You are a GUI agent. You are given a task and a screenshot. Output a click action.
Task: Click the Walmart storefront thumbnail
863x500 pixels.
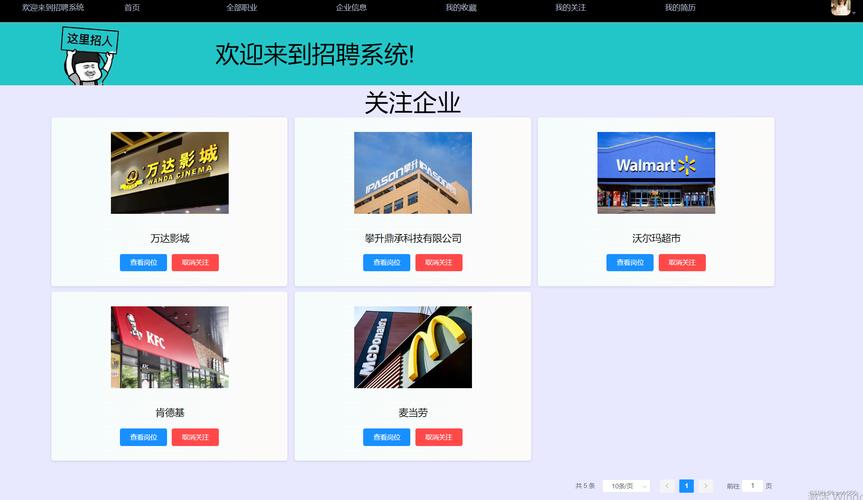point(656,173)
